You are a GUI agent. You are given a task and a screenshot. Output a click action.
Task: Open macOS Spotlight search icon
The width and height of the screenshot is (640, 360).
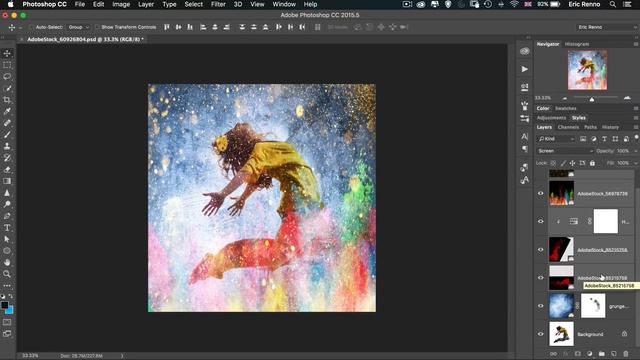click(613, 4)
